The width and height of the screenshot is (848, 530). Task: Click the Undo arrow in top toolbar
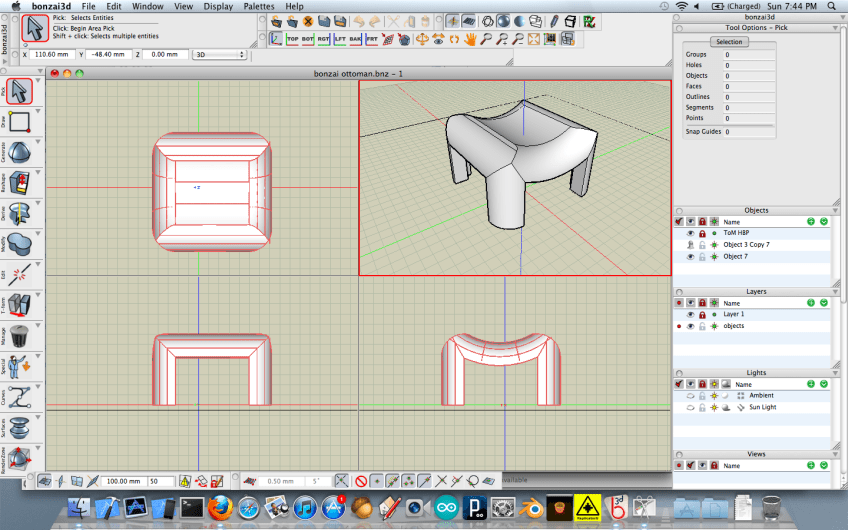(360, 20)
